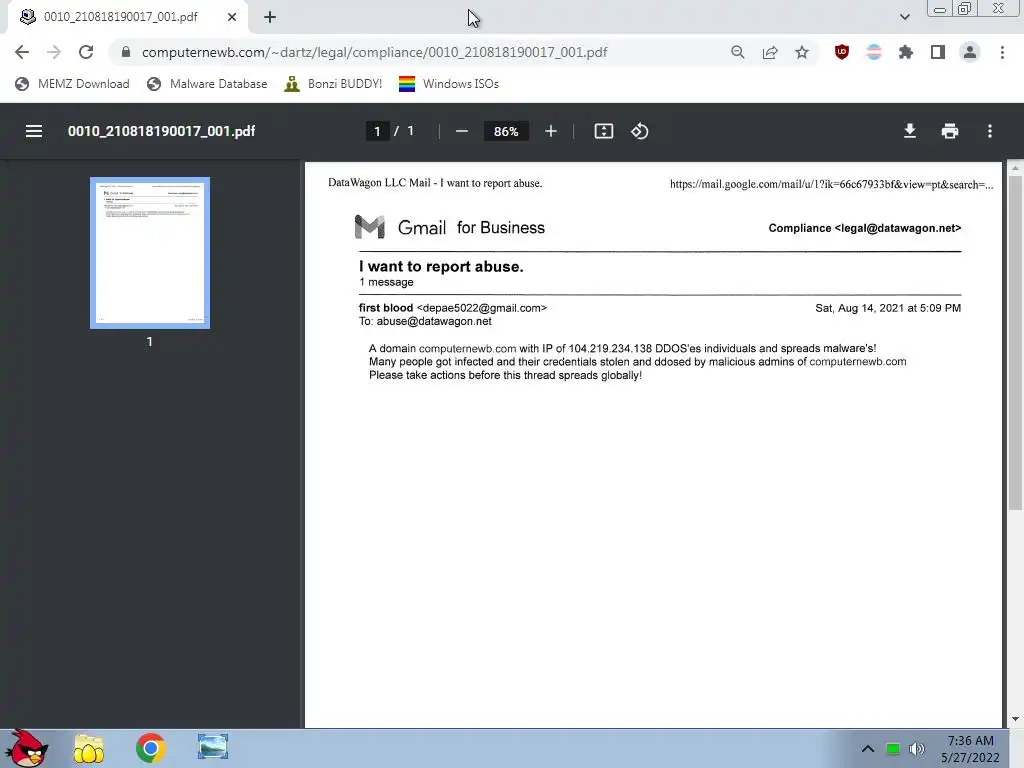The width and height of the screenshot is (1024, 768).
Task: Open the Malware Database bookmark
Action: pyautogui.click(x=208, y=84)
